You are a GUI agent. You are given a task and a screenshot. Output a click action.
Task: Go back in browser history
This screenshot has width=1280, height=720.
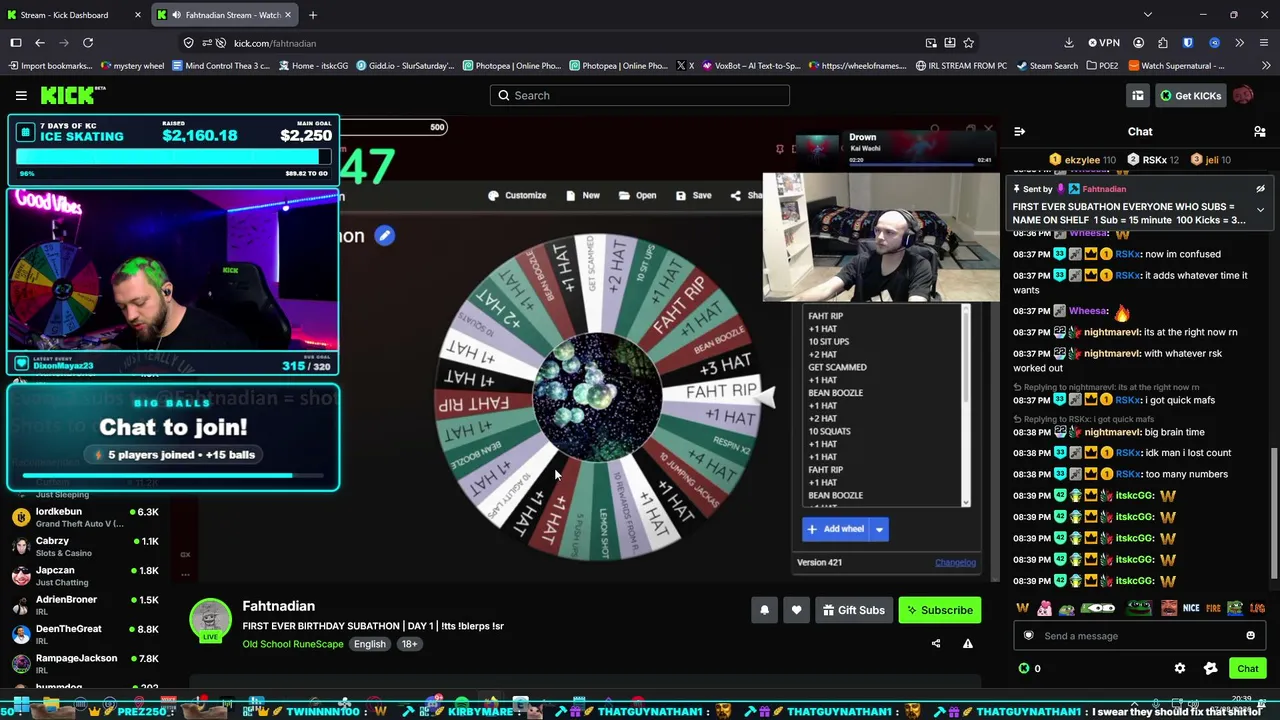coord(40,43)
